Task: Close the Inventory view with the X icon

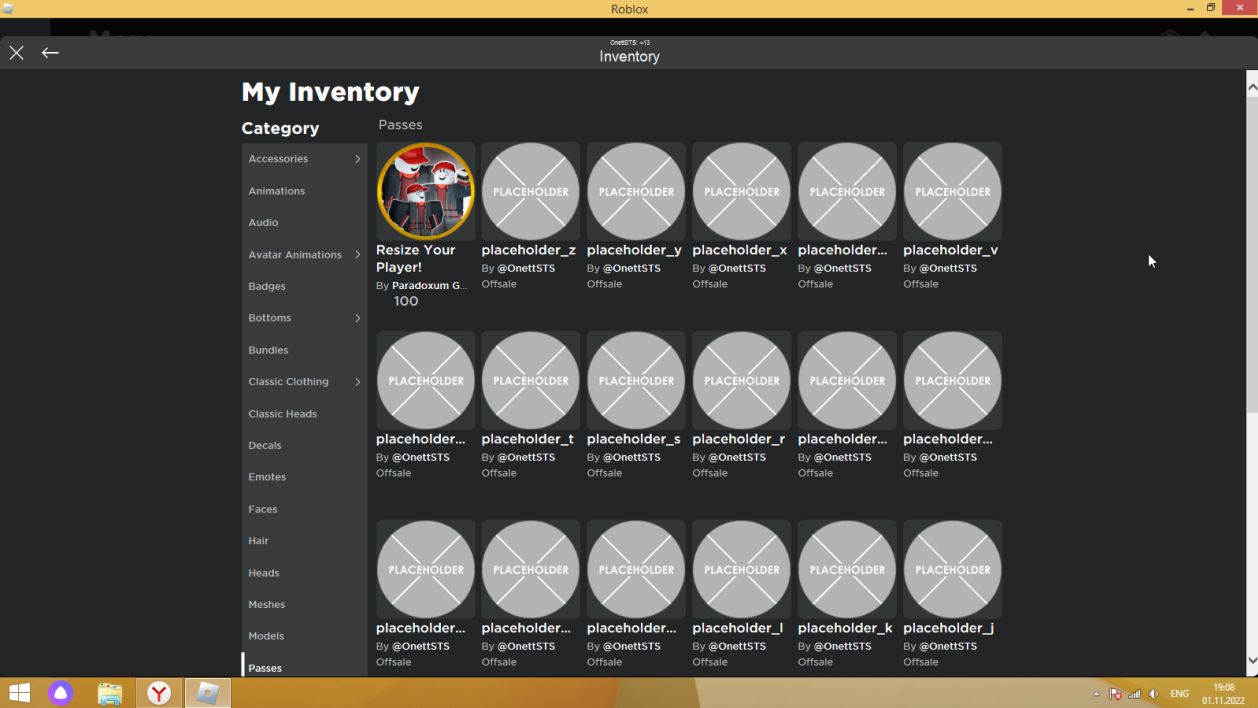Action: [17, 53]
